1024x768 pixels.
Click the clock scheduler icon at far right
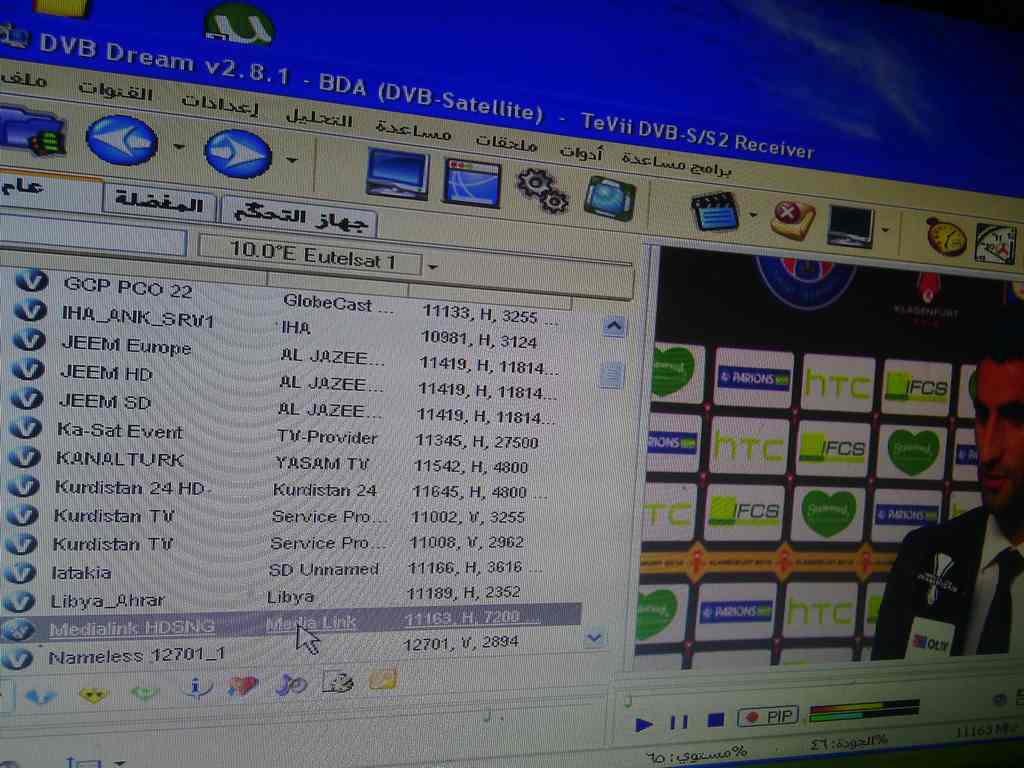click(x=995, y=243)
